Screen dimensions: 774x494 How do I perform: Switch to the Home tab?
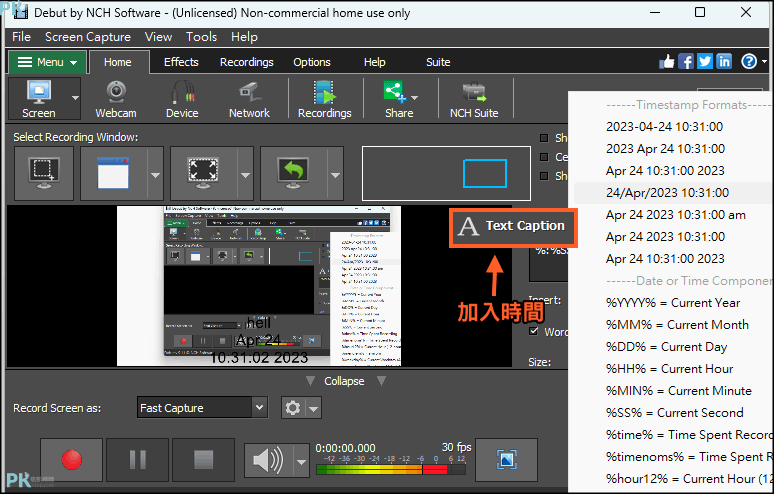pos(118,62)
